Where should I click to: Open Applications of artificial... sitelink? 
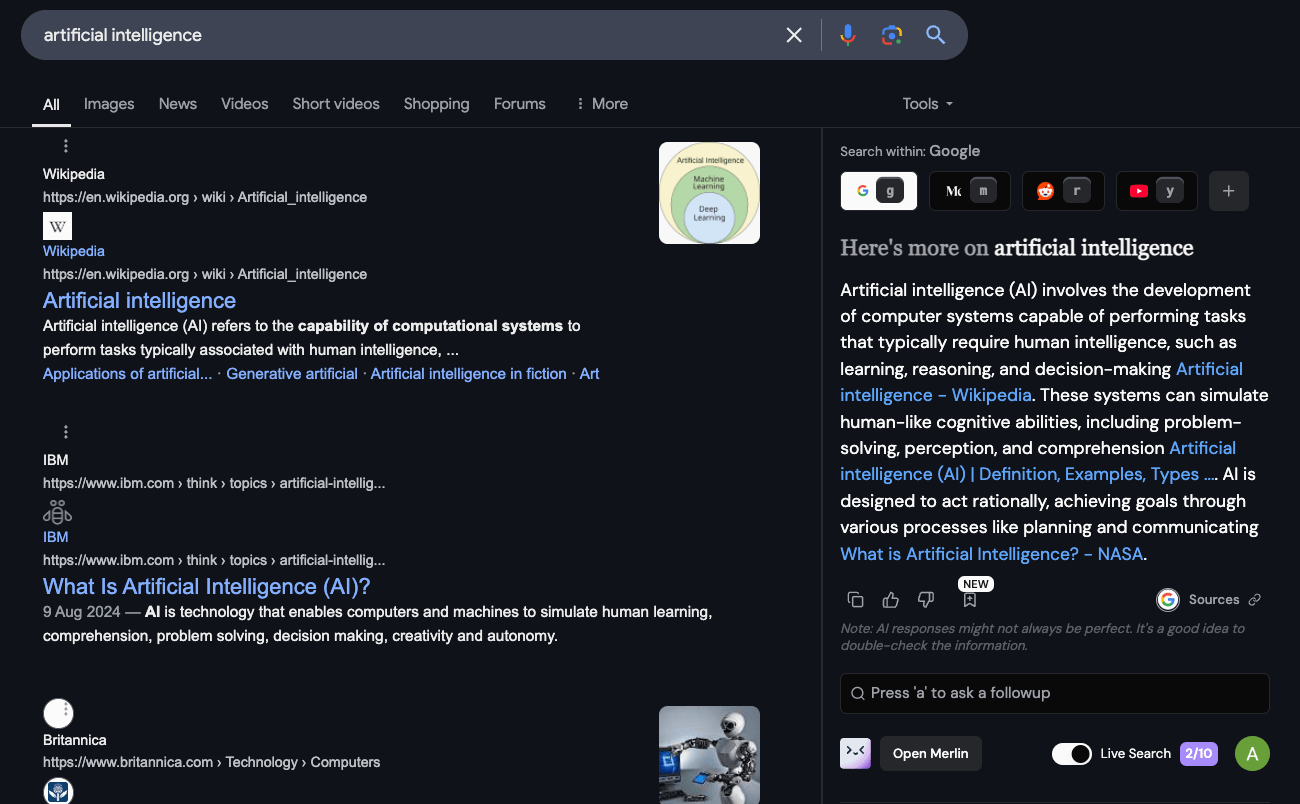[x=127, y=373]
